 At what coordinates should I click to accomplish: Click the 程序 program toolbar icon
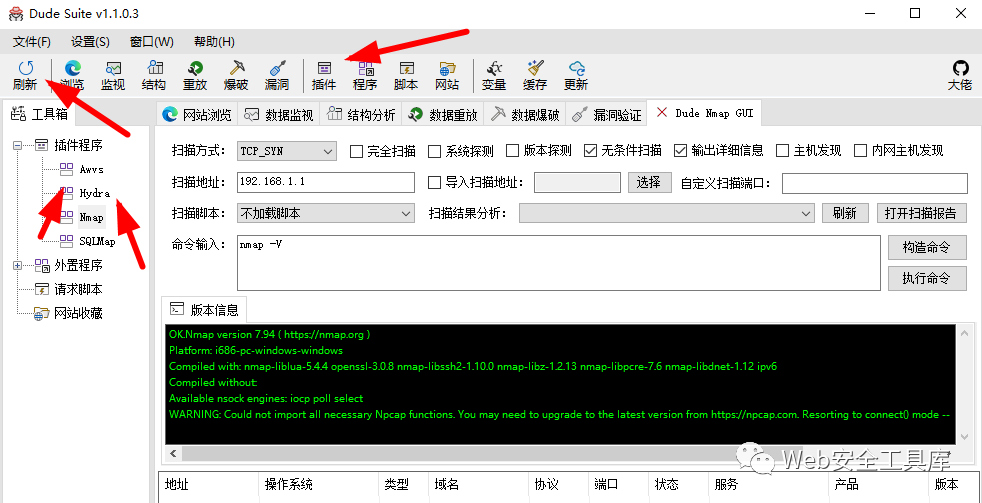(365, 75)
